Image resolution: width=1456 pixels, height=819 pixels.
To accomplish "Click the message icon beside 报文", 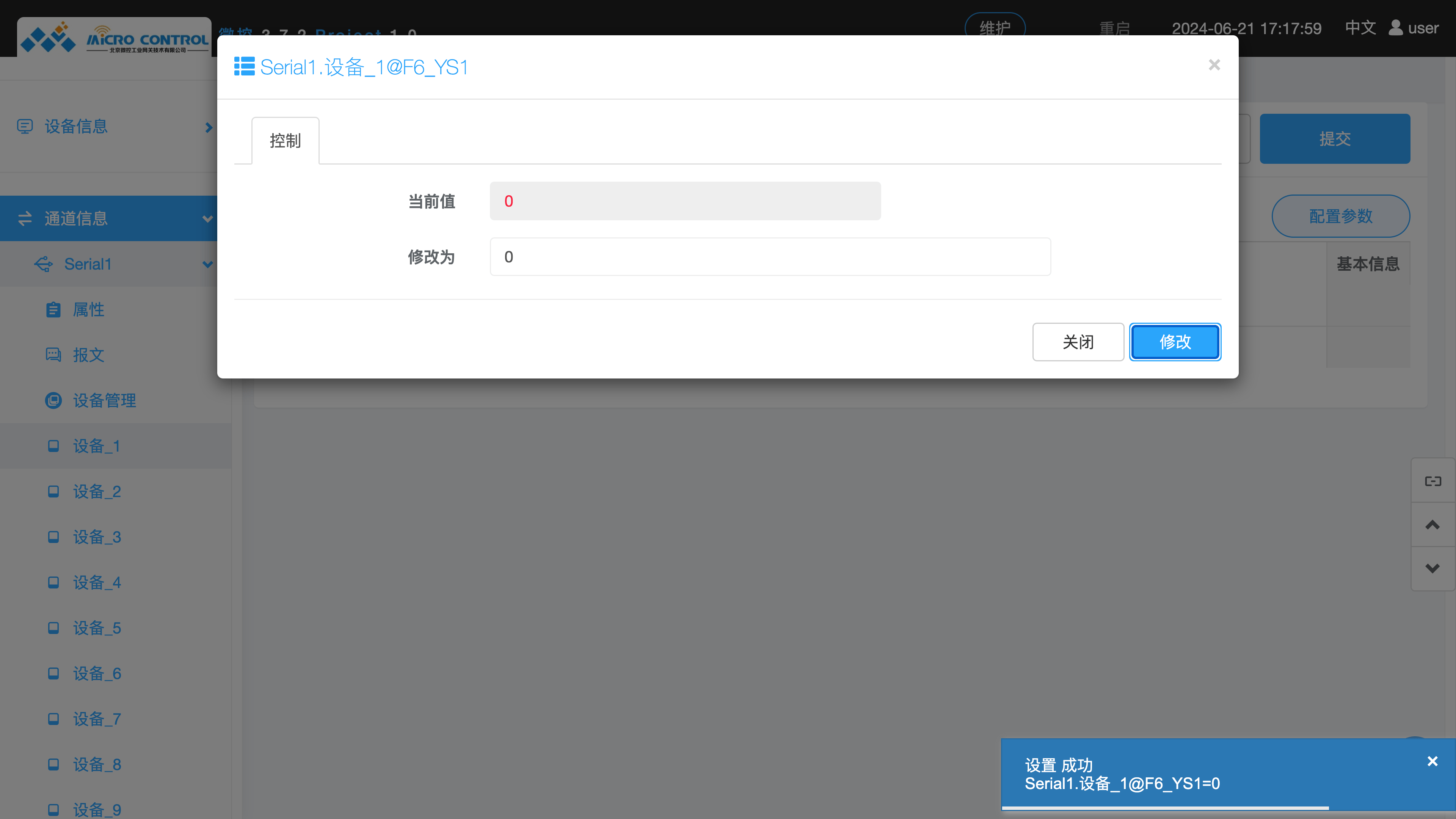I will [x=53, y=355].
